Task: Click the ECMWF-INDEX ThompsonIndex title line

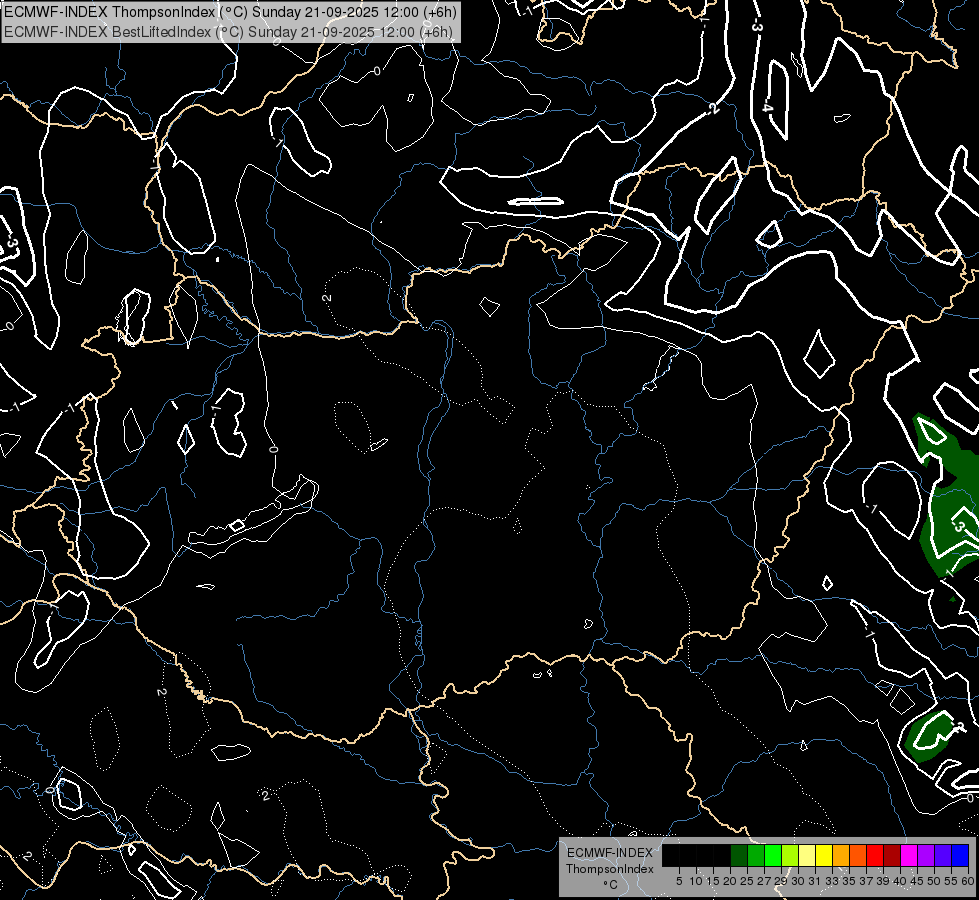Action: [230, 12]
